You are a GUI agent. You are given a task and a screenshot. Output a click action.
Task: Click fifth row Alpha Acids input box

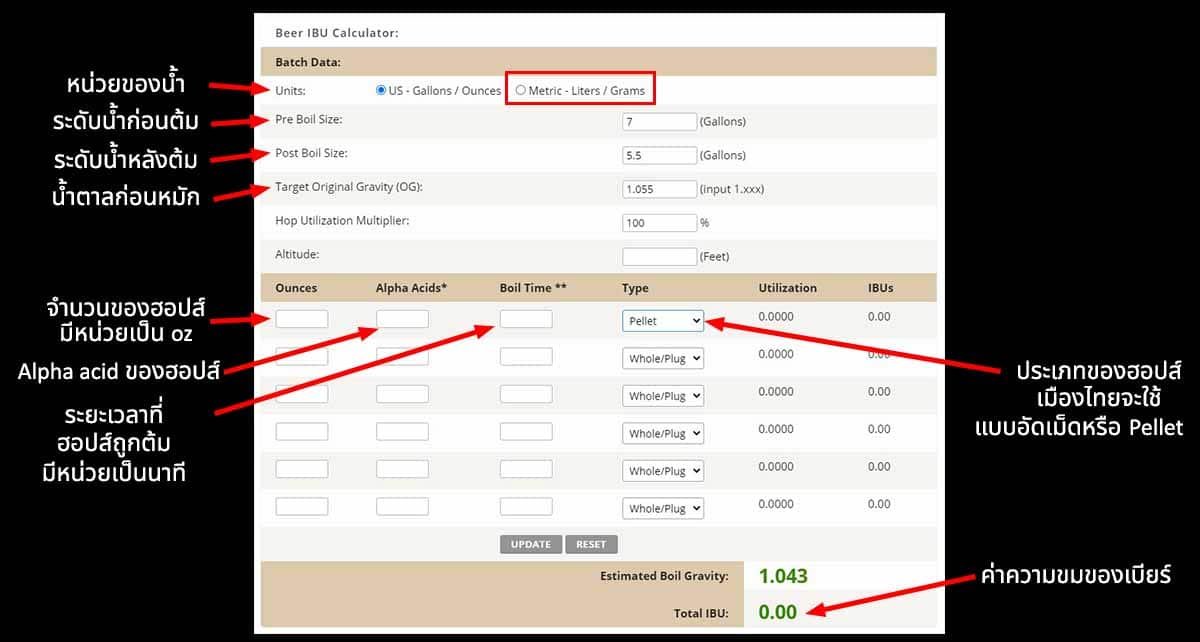tap(402, 469)
